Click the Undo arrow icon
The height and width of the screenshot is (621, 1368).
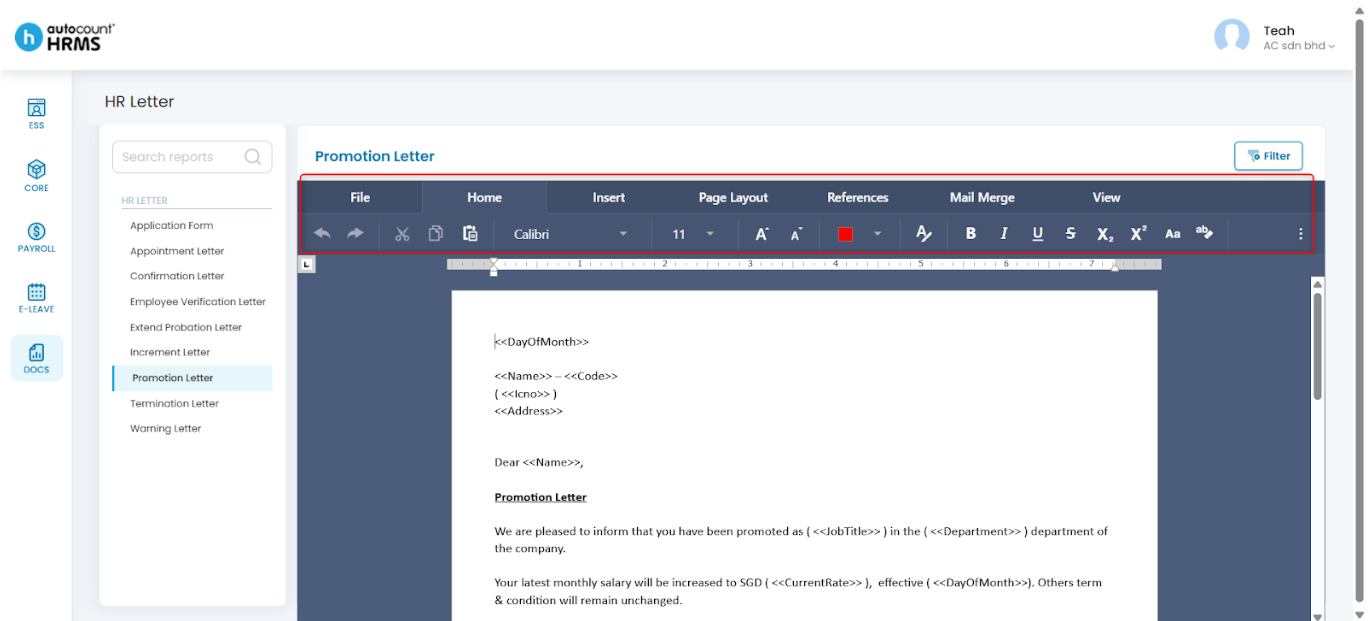(x=322, y=233)
